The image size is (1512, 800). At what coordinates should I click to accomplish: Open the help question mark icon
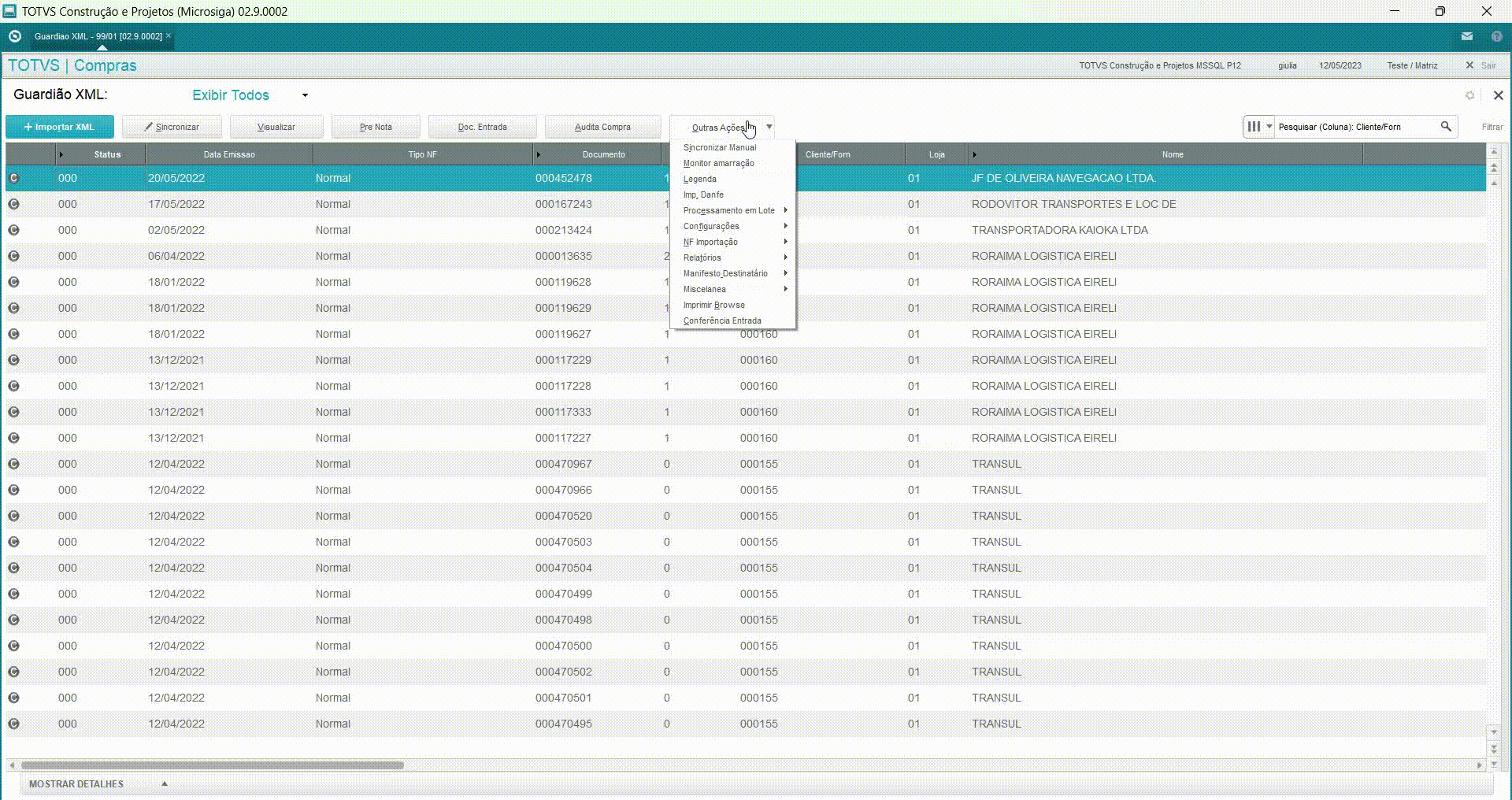click(x=1496, y=36)
